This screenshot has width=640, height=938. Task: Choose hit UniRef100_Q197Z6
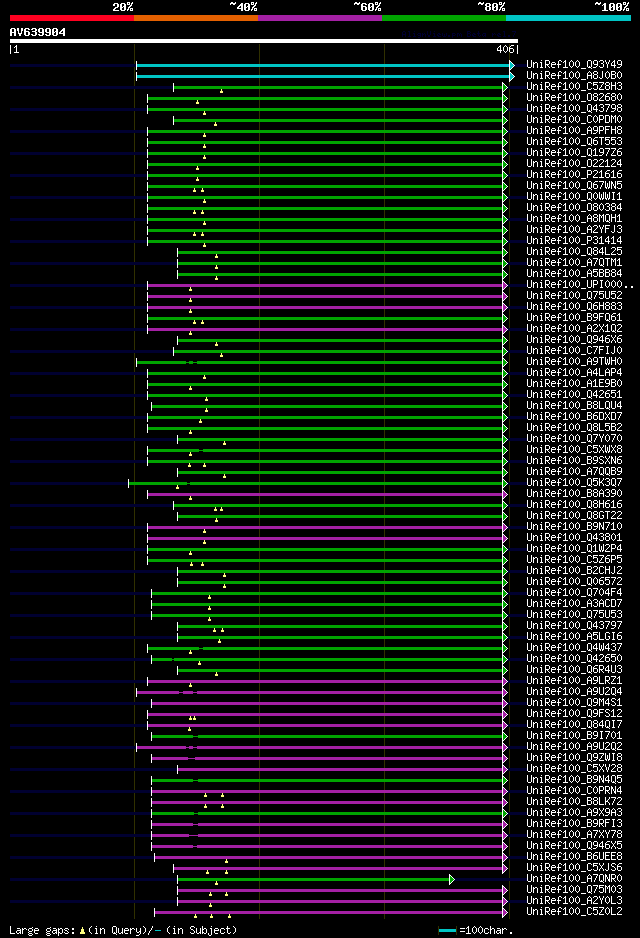[x=574, y=152]
